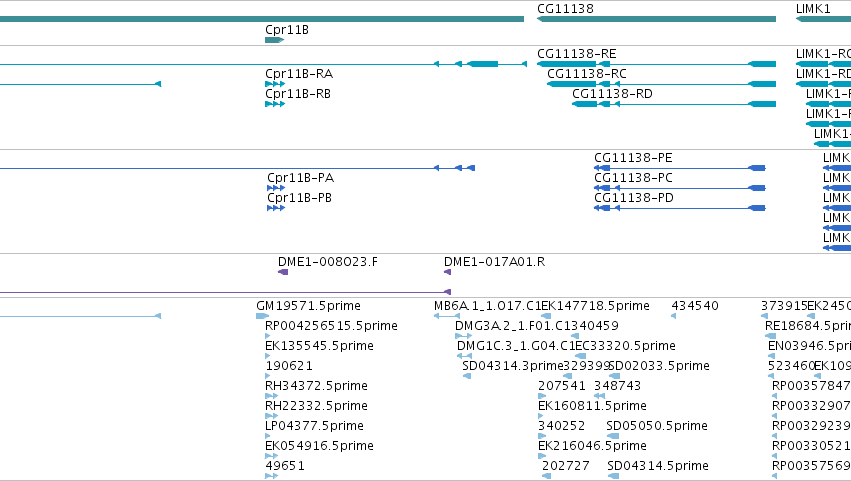
Task: Select the Cpr11B-PA blue arrows glyph
Action: coord(276,188)
